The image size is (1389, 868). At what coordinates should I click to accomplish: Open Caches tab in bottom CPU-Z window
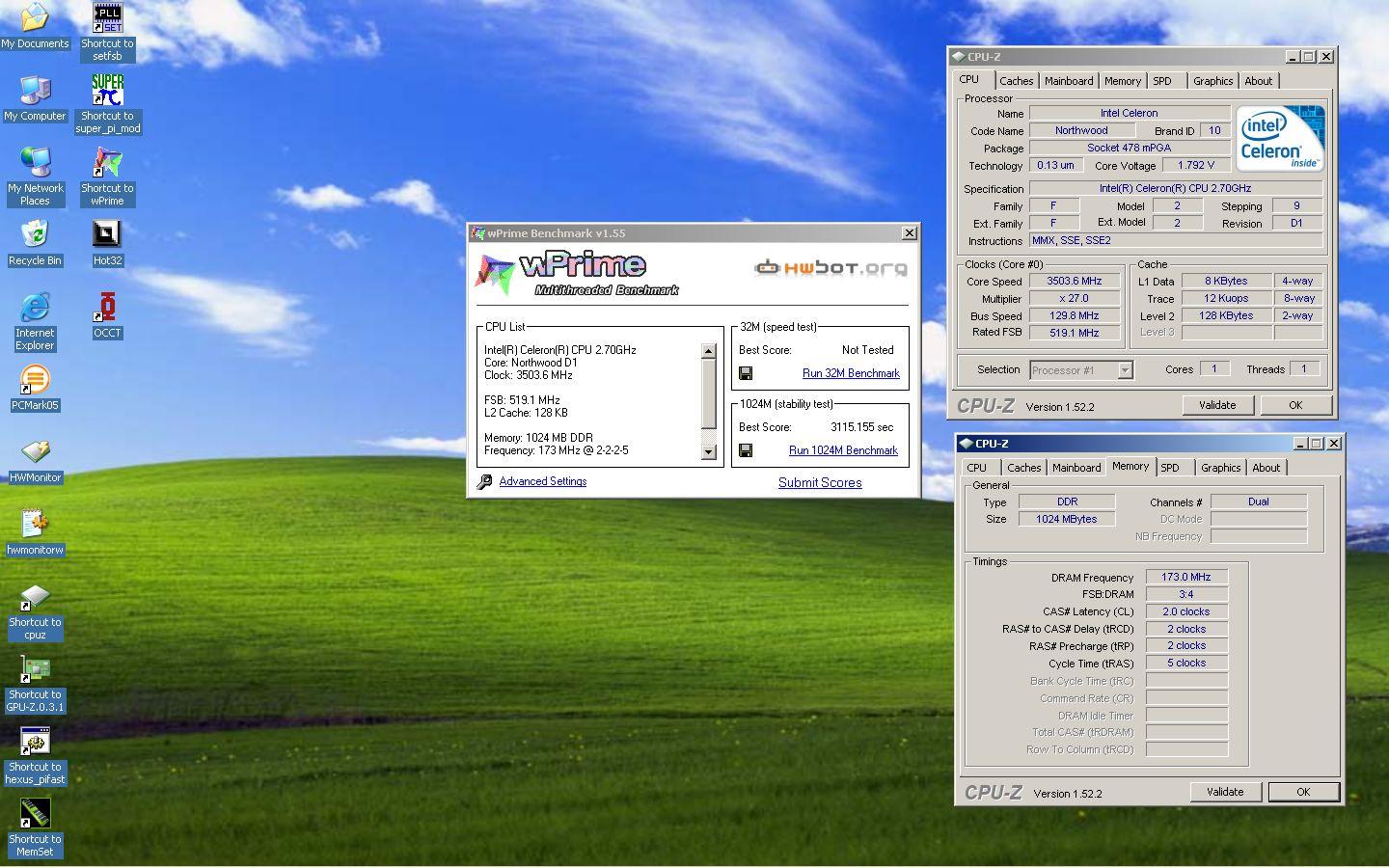click(1023, 468)
